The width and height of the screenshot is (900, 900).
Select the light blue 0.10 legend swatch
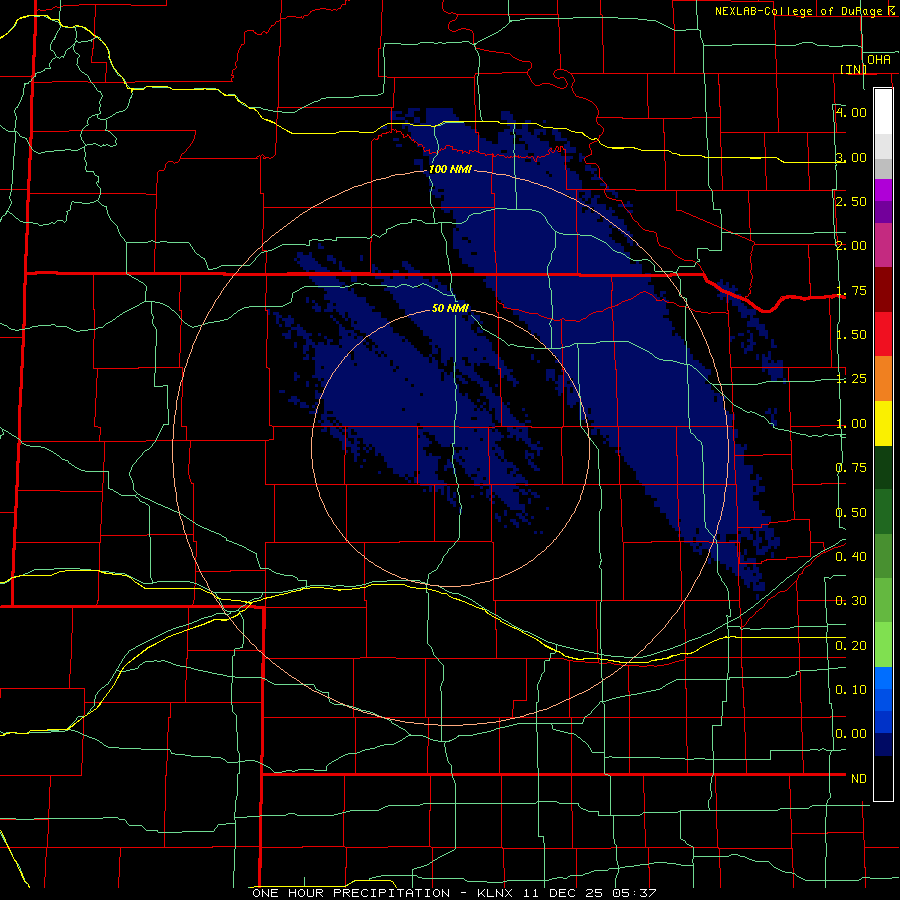click(x=883, y=678)
